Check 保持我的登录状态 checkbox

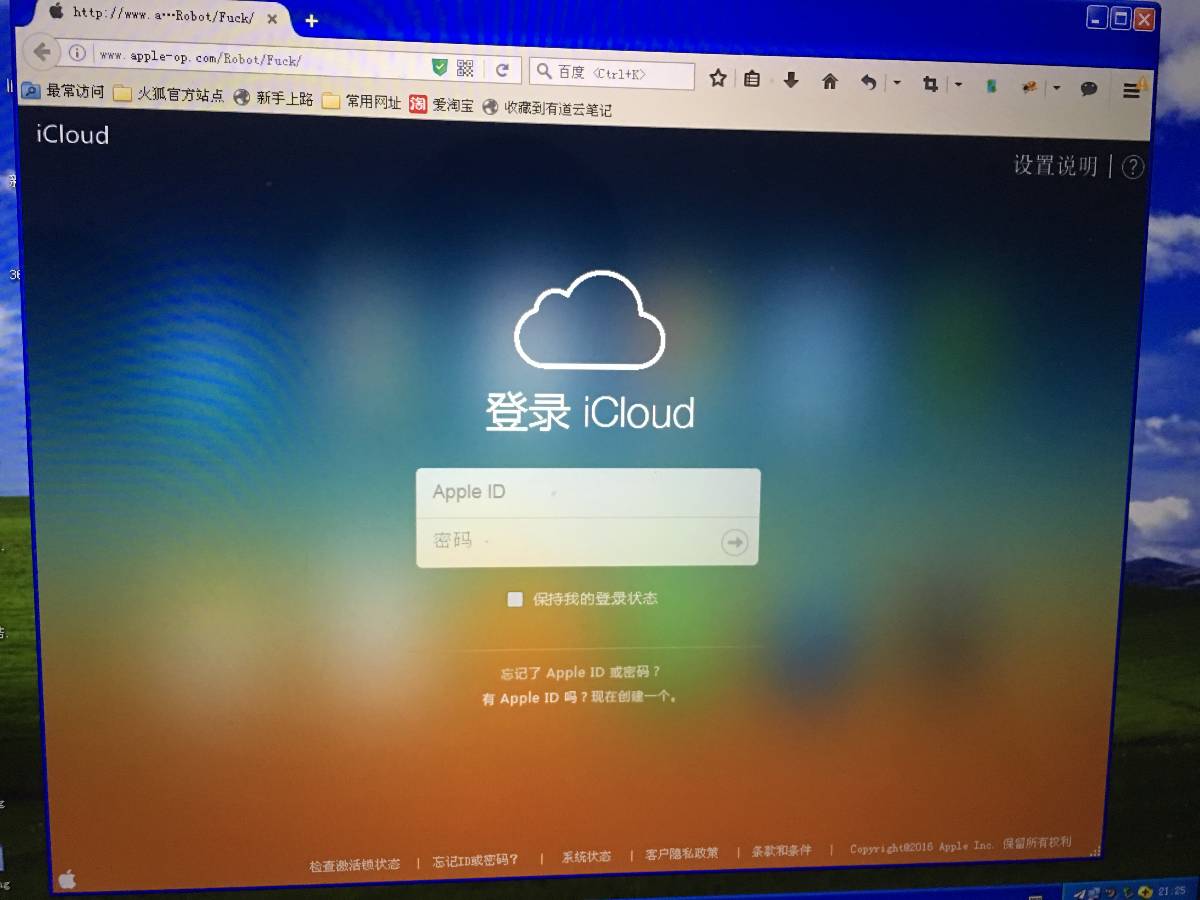tap(515, 599)
